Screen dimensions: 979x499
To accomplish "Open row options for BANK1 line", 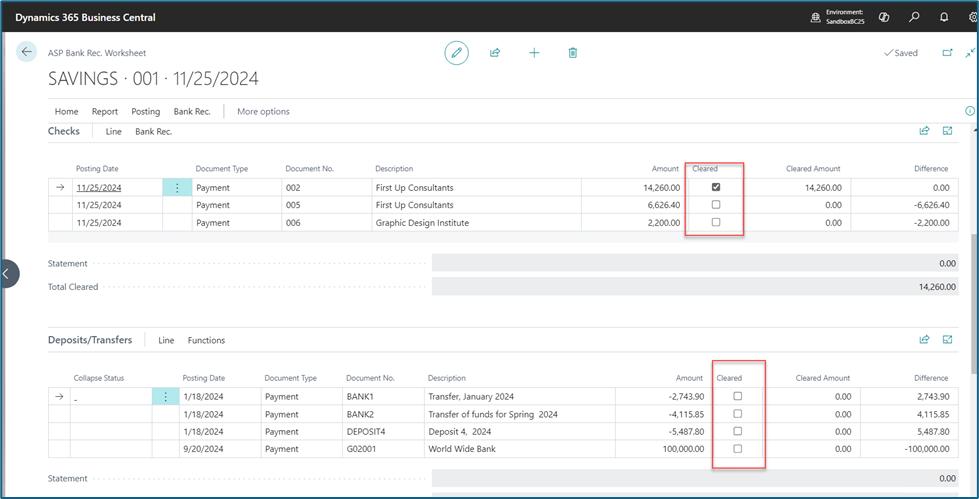I will (x=166, y=397).
